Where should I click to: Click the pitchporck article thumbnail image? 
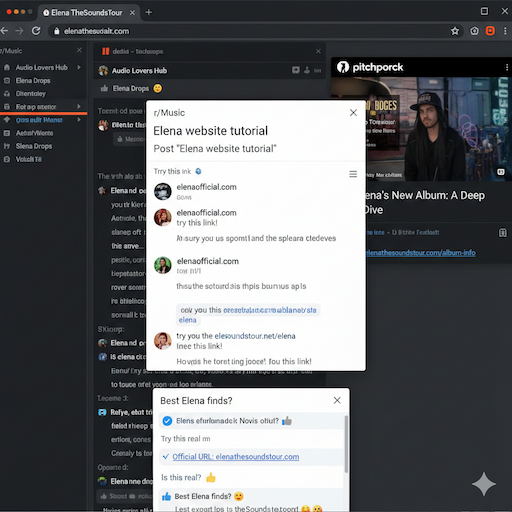[421, 129]
